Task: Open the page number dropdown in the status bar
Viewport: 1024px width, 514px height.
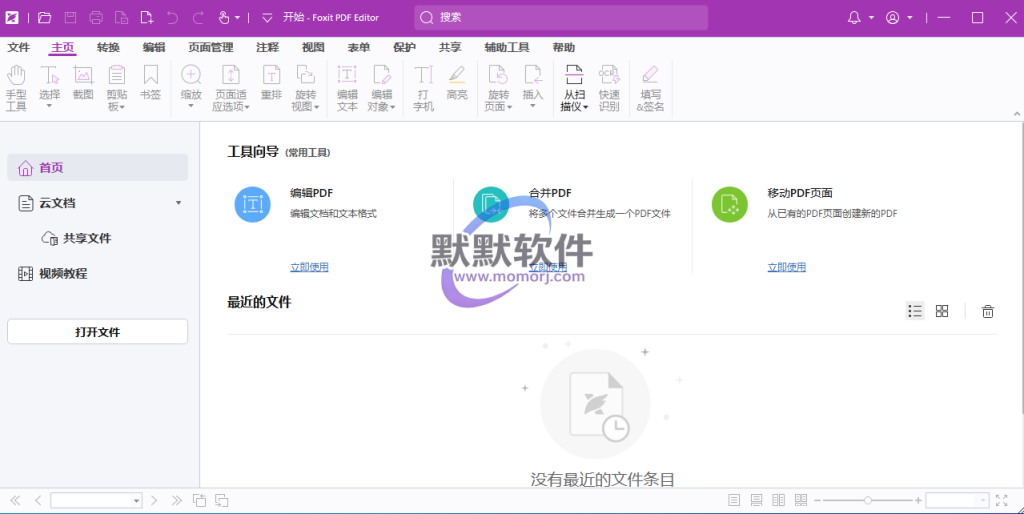Action: point(137,500)
